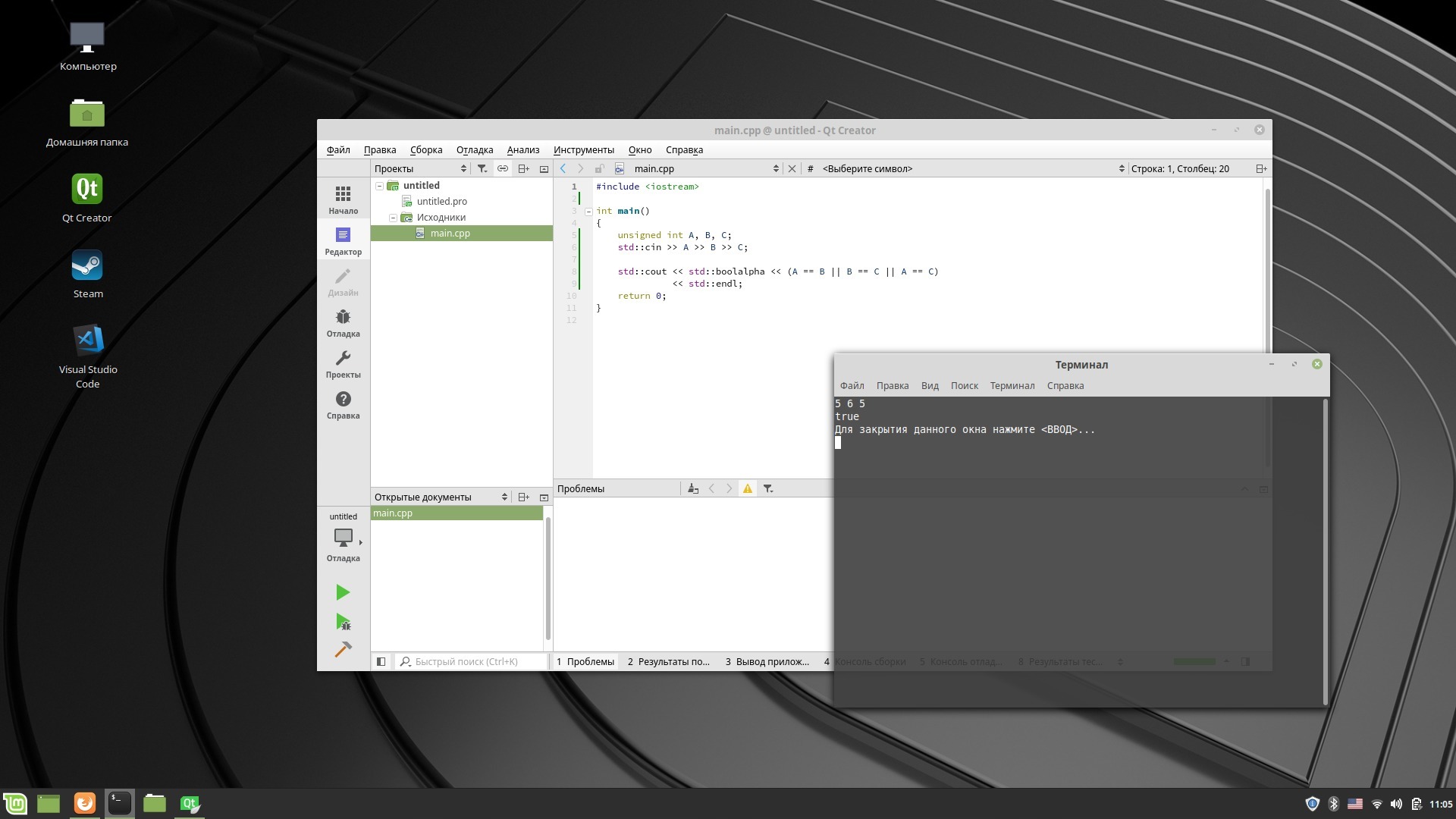Open the Проекты view selector dropdown
This screenshot has width=1456, height=819.
pyautogui.click(x=421, y=168)
